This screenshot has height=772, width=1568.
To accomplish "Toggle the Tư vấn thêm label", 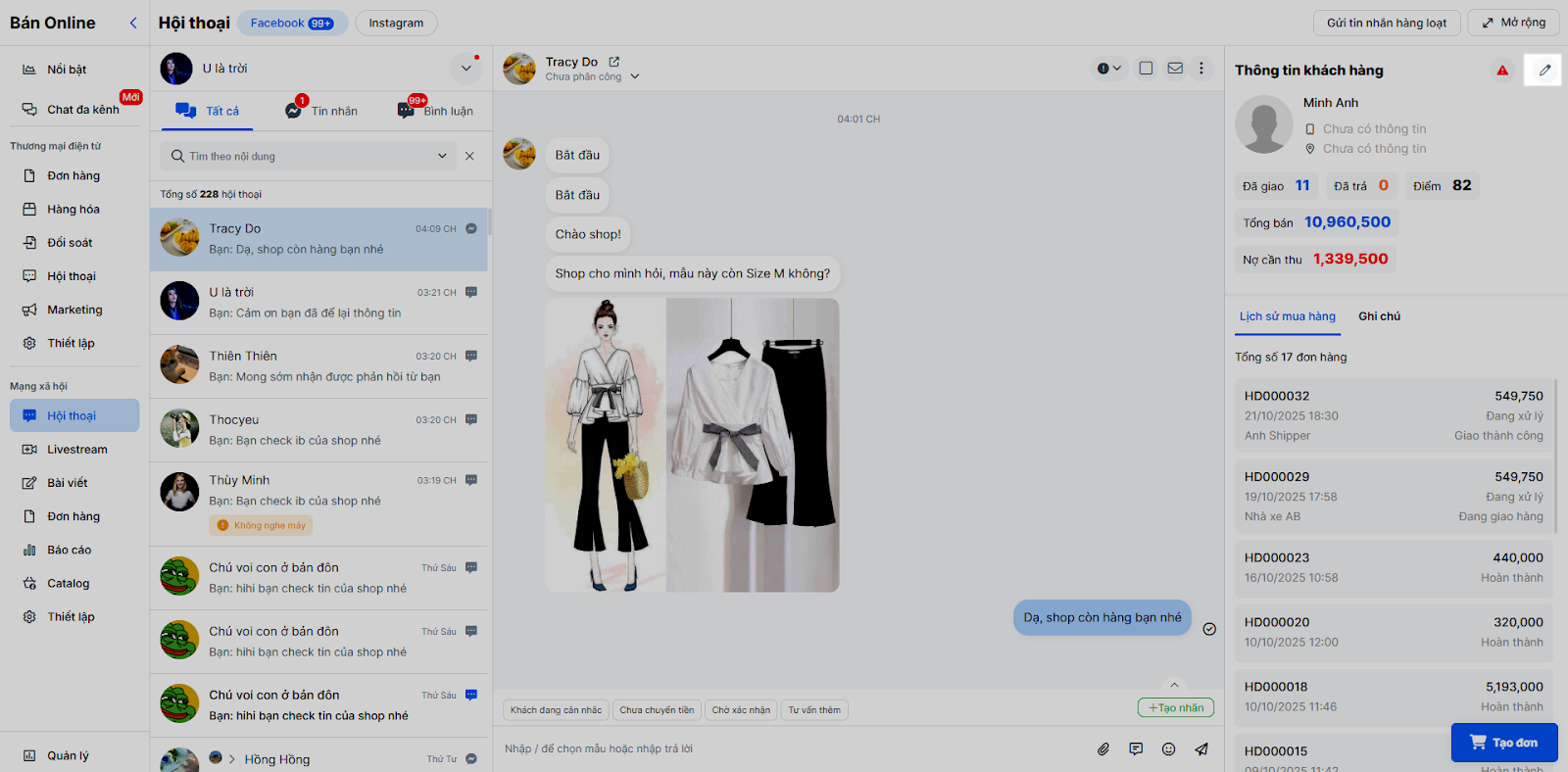I will pos(814,710).
